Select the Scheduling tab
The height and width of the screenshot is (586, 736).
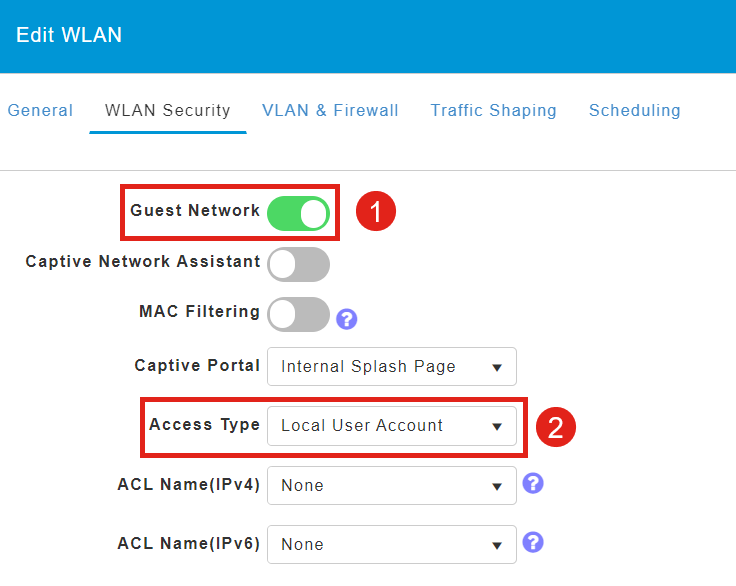635,110
